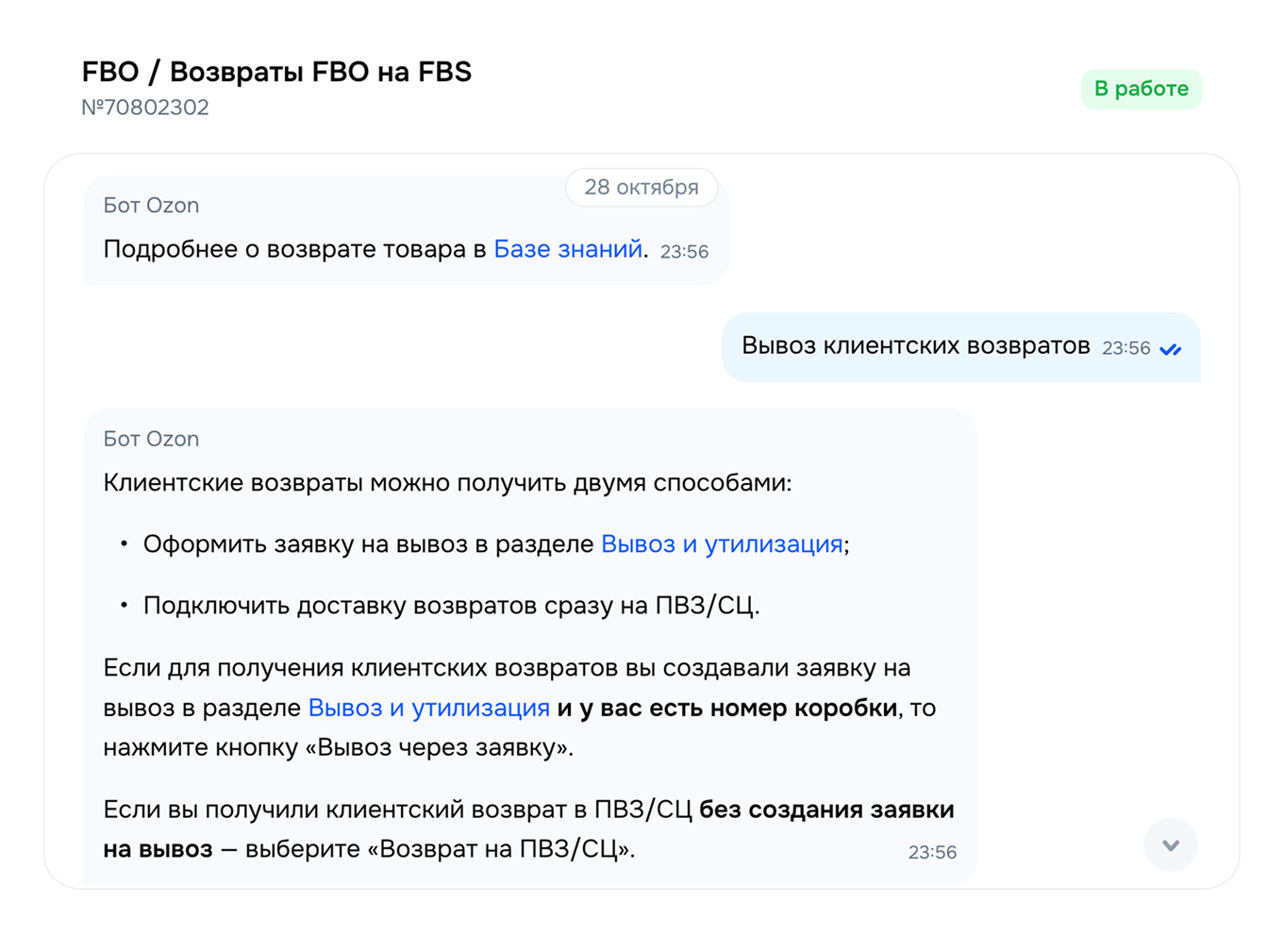
Task: Click the blue double checkmark read receipt icon
Action: (1171, 349)
